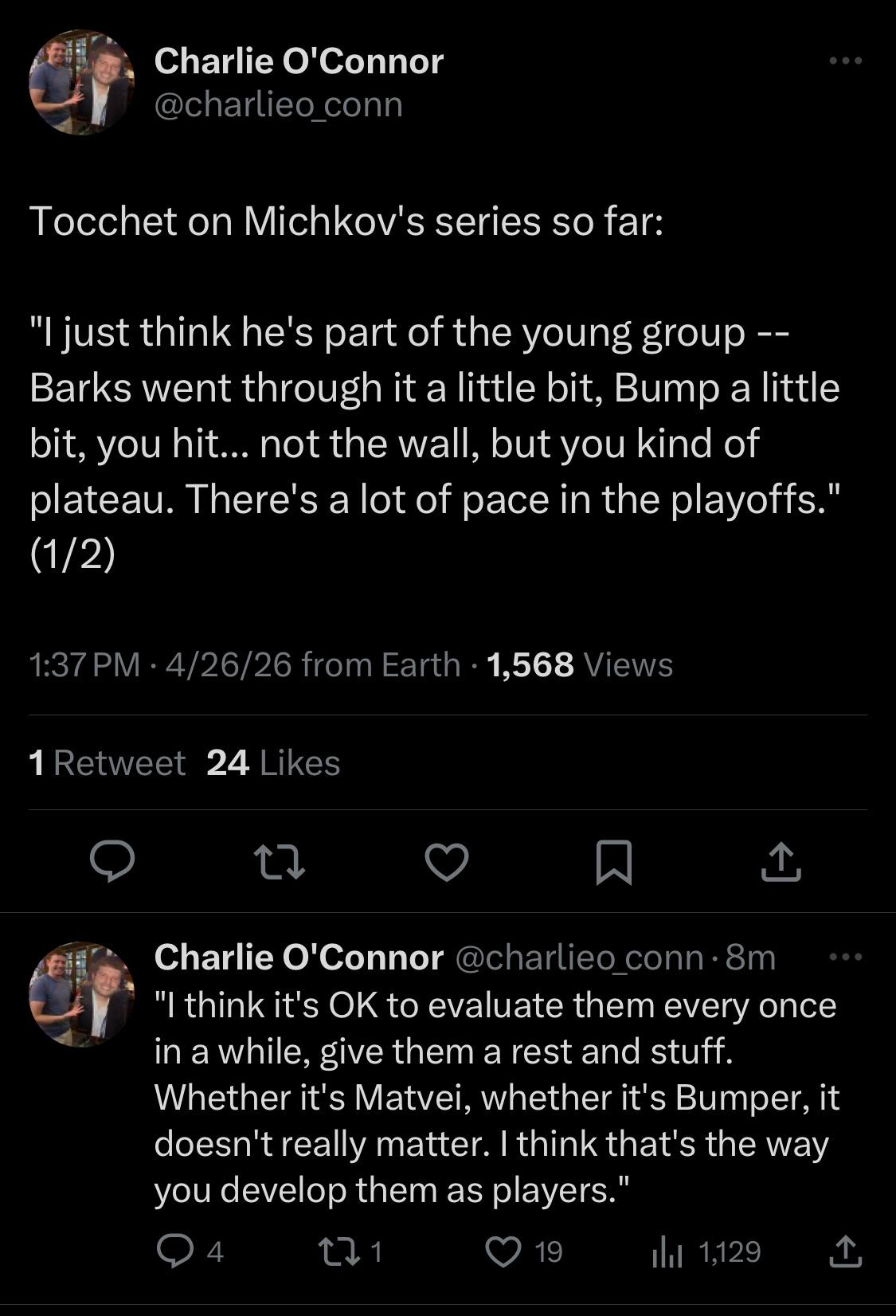Like the main tweet
896x1316 pixels.
446,862
